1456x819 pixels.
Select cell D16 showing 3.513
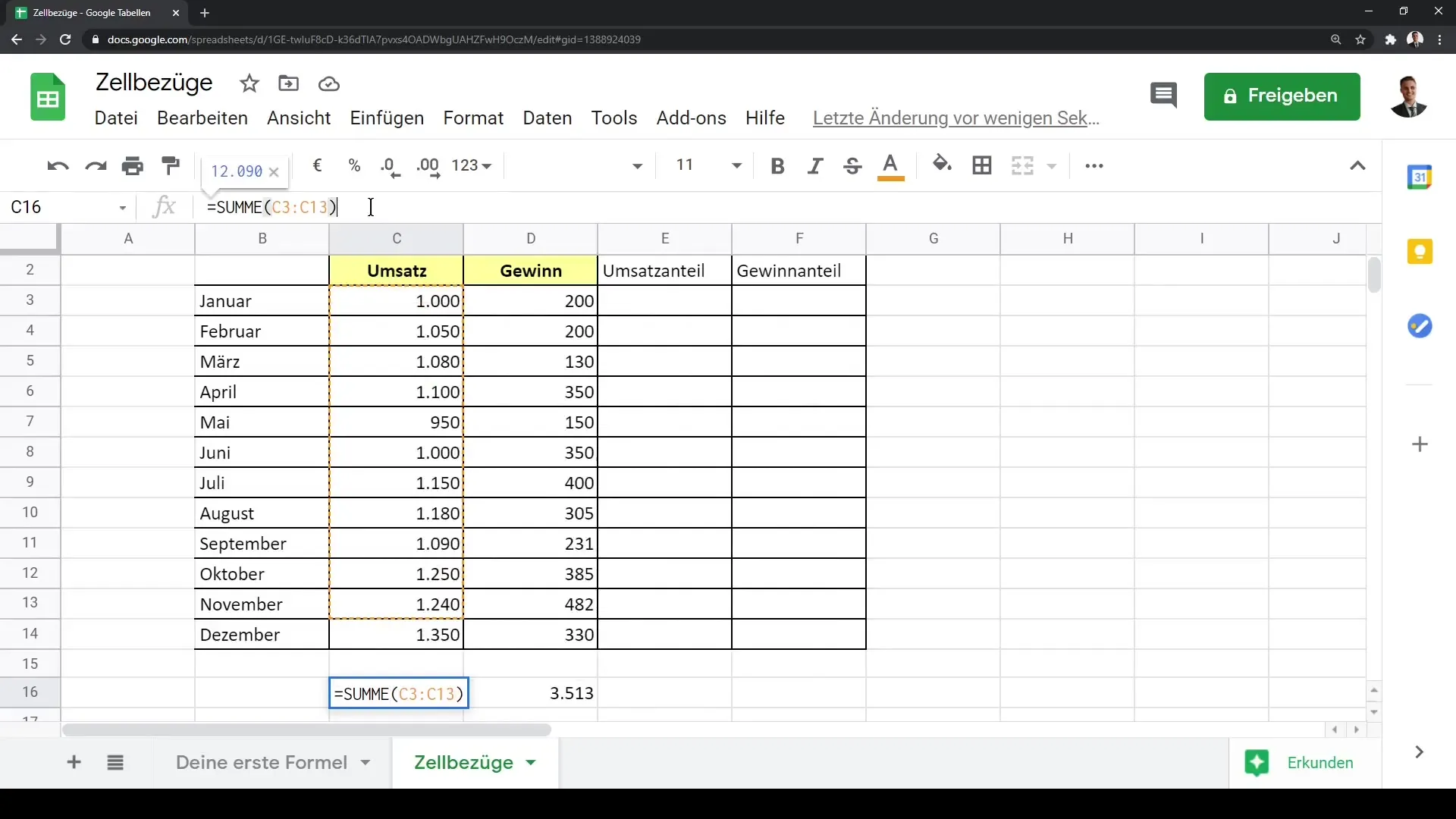point(531,693)
